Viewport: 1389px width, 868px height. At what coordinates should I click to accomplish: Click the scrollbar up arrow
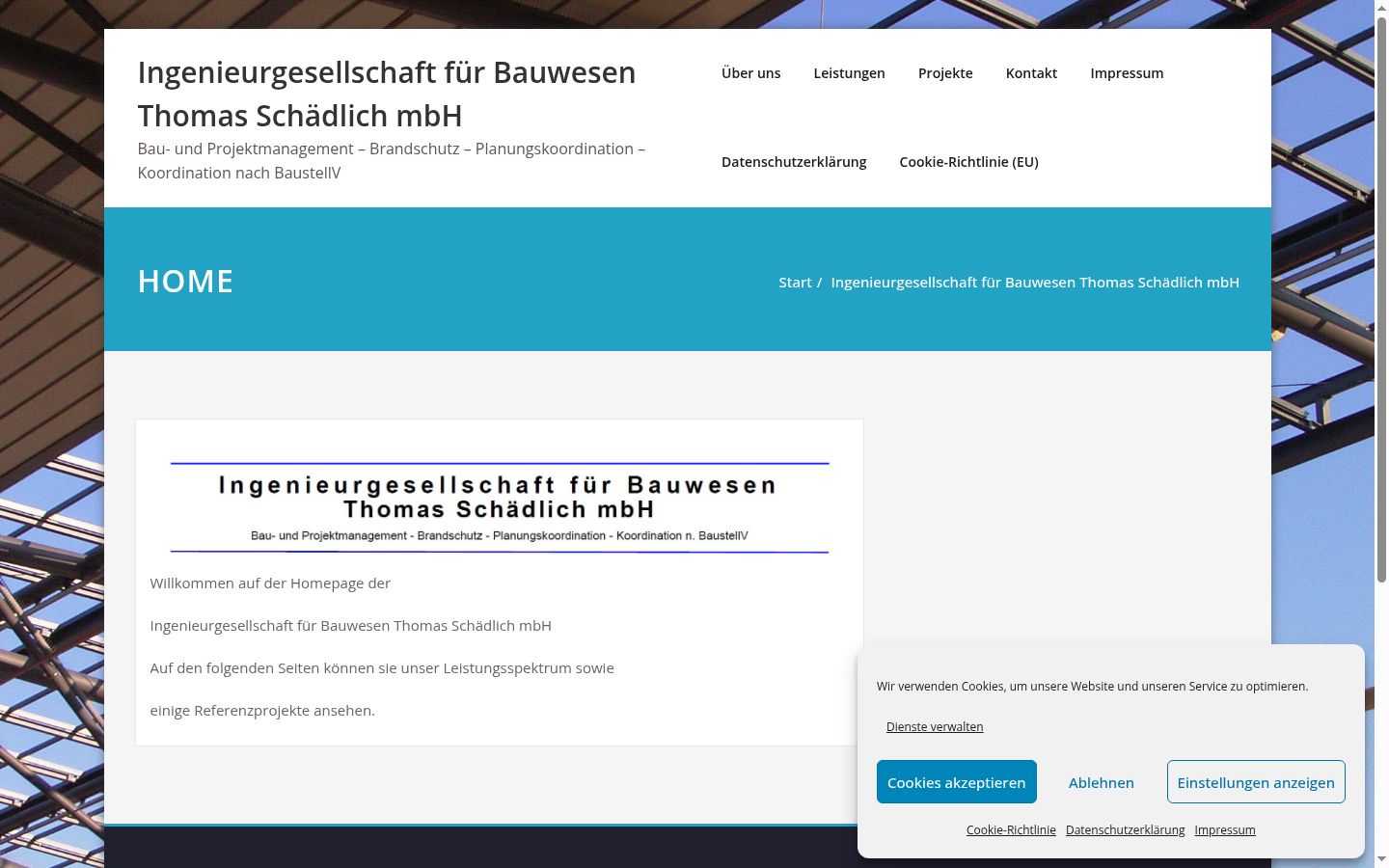(x=1381, y=8)
